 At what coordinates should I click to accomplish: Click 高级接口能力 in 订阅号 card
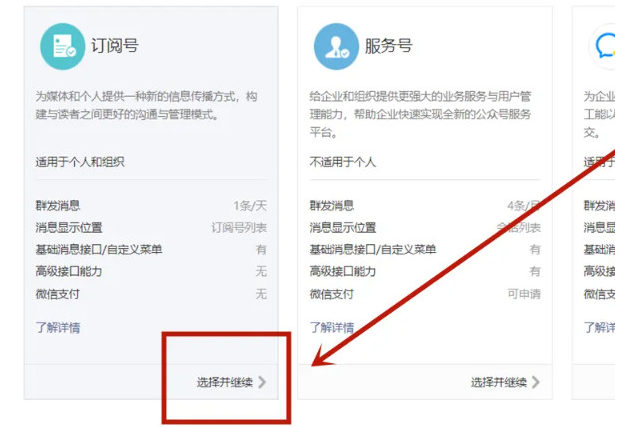69,272
